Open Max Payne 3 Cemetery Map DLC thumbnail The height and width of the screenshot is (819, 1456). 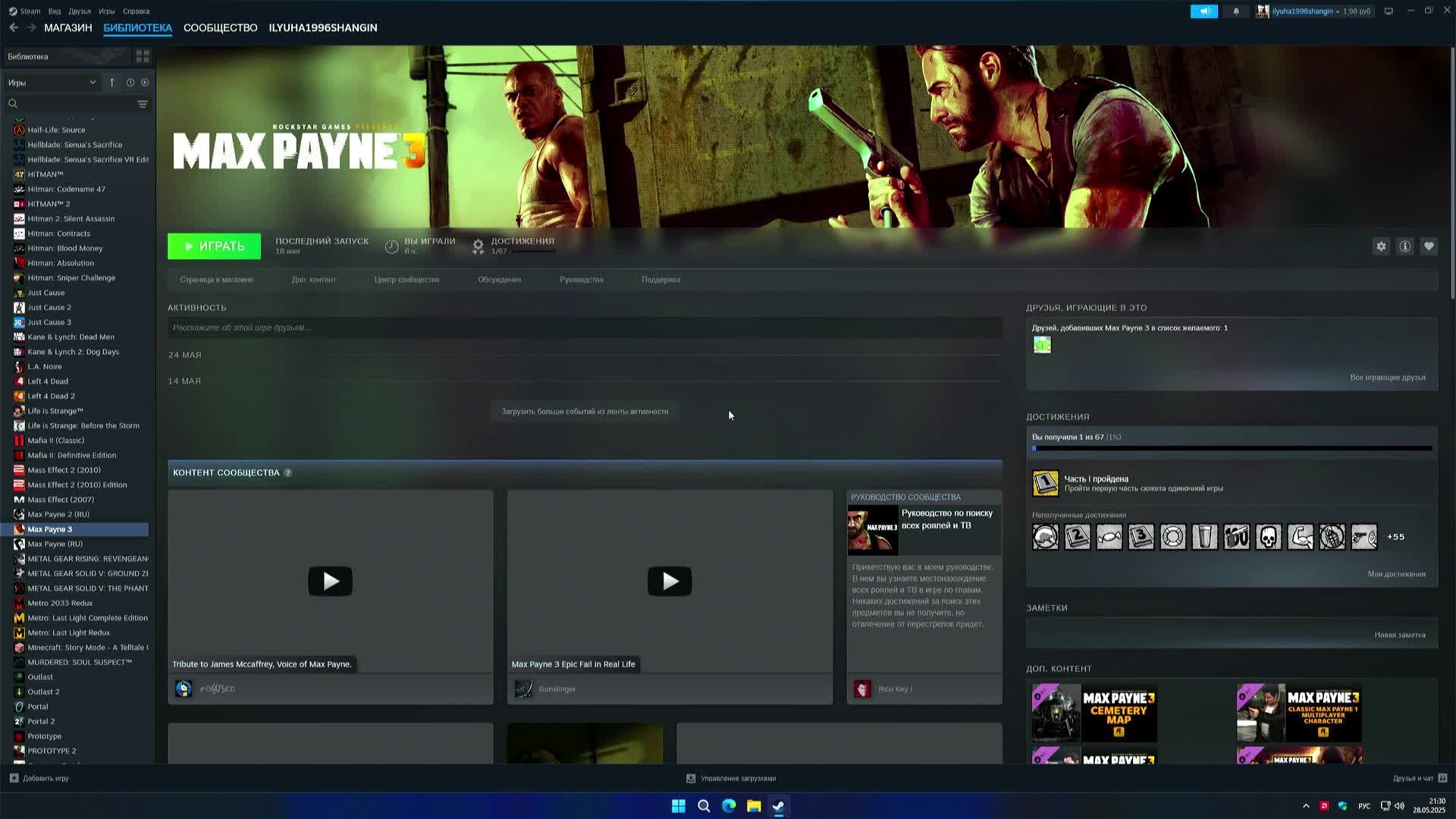pos(1094,713)
